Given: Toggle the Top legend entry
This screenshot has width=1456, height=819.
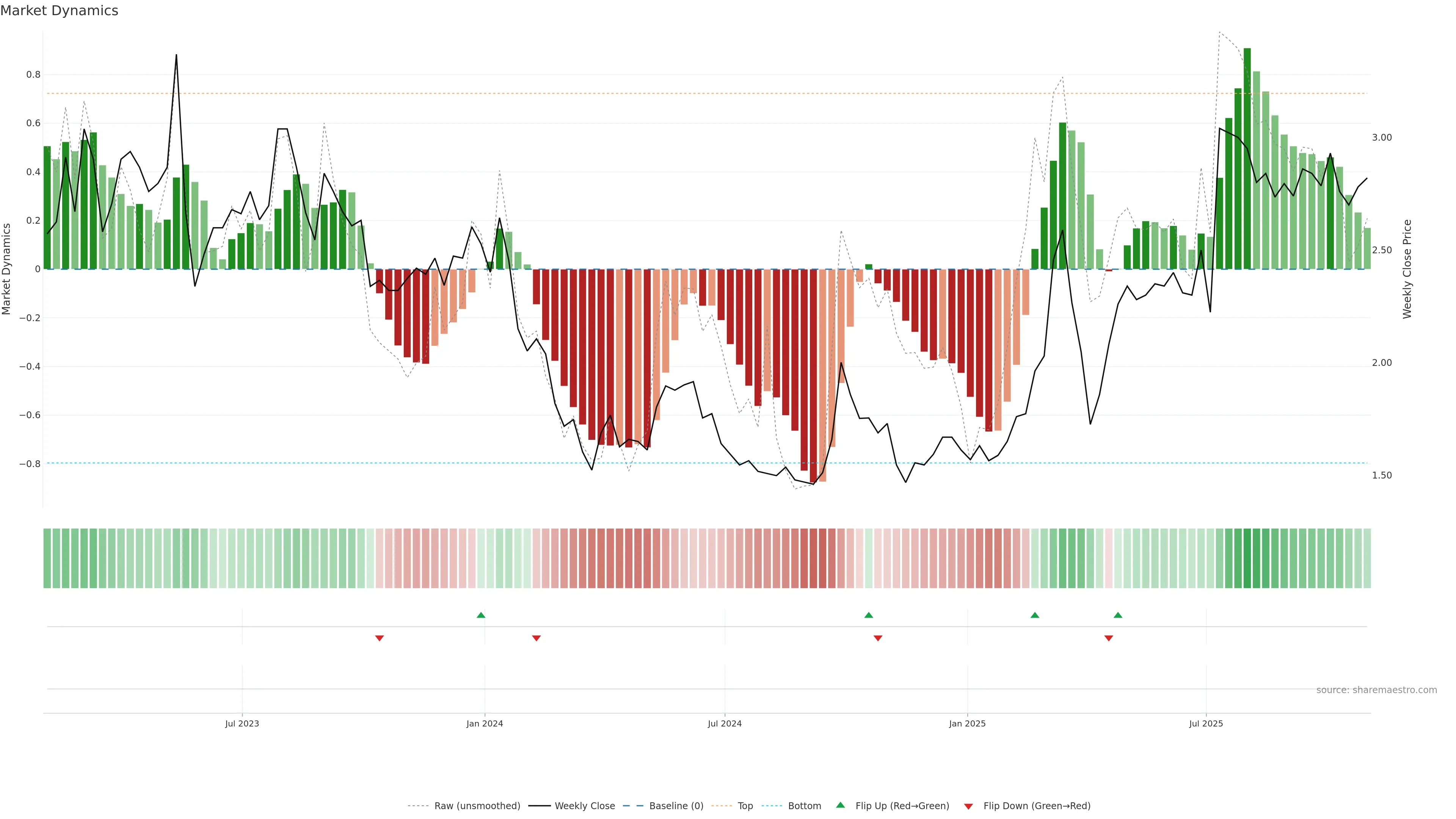Looking at the screenshot, I should pos(745,806).
